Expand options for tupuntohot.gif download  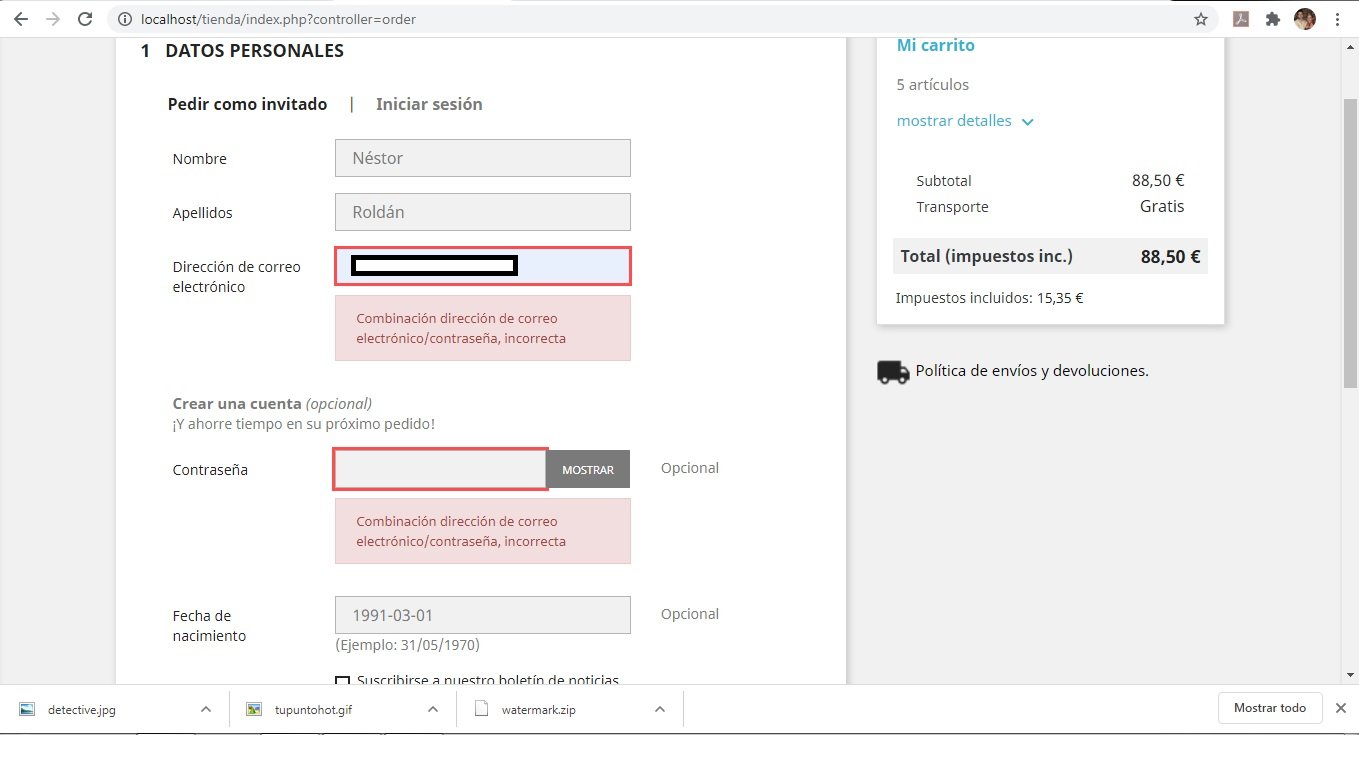(433, 709)
